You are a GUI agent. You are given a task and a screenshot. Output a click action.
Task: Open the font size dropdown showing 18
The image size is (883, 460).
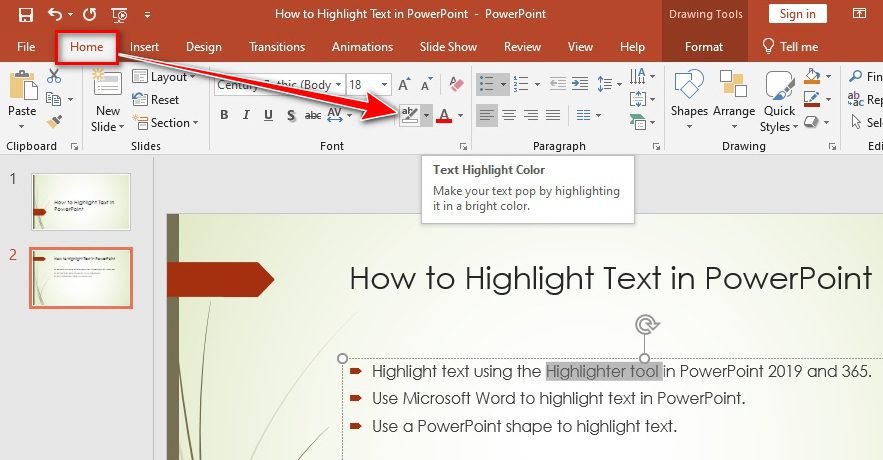(x=384, y=84)
